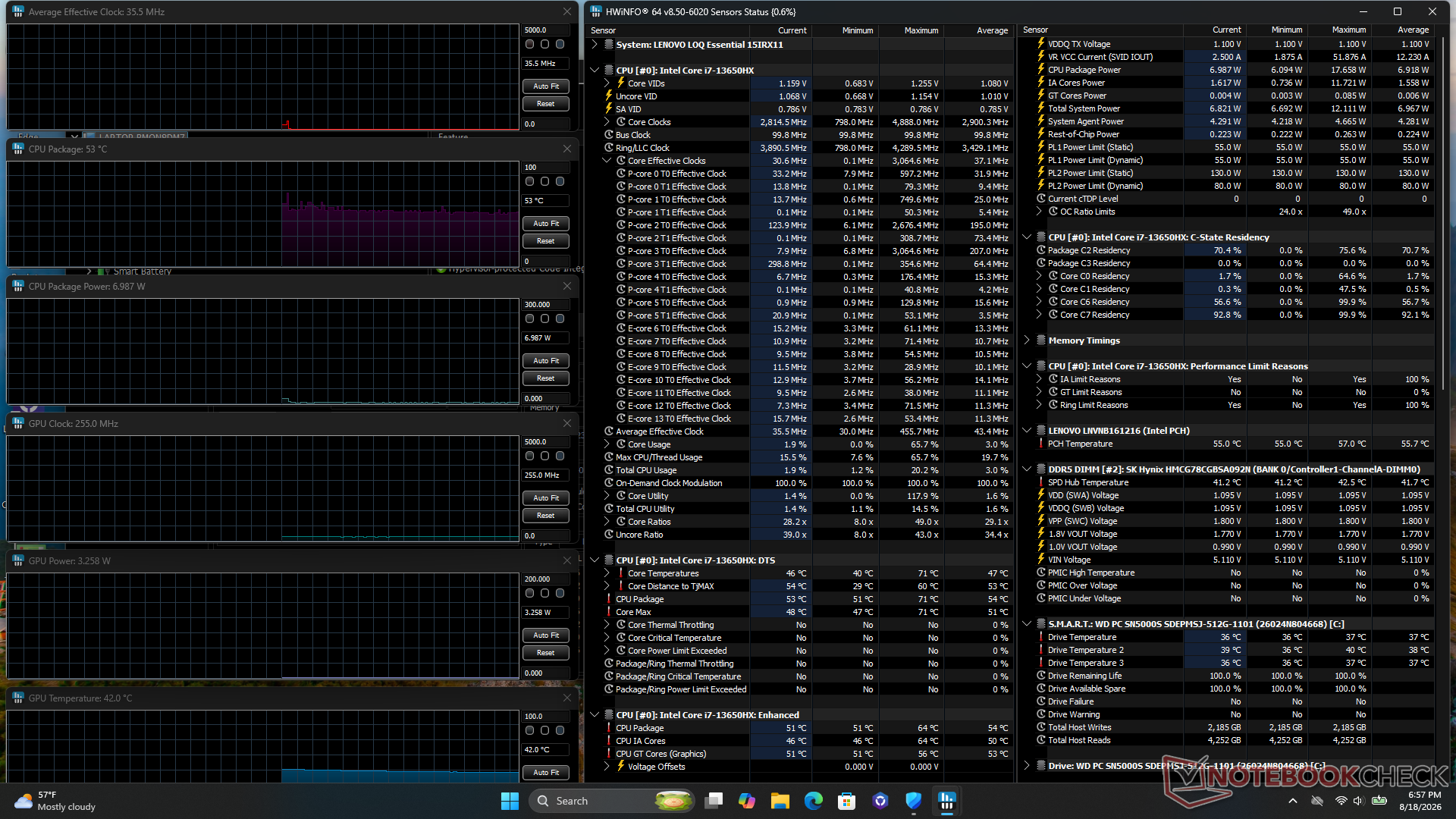Collapse the Core Effective Clocks list
Image resolution: width=1456 pixels, height=819 pixels.
pyautogui.click(x=607, y=161)
